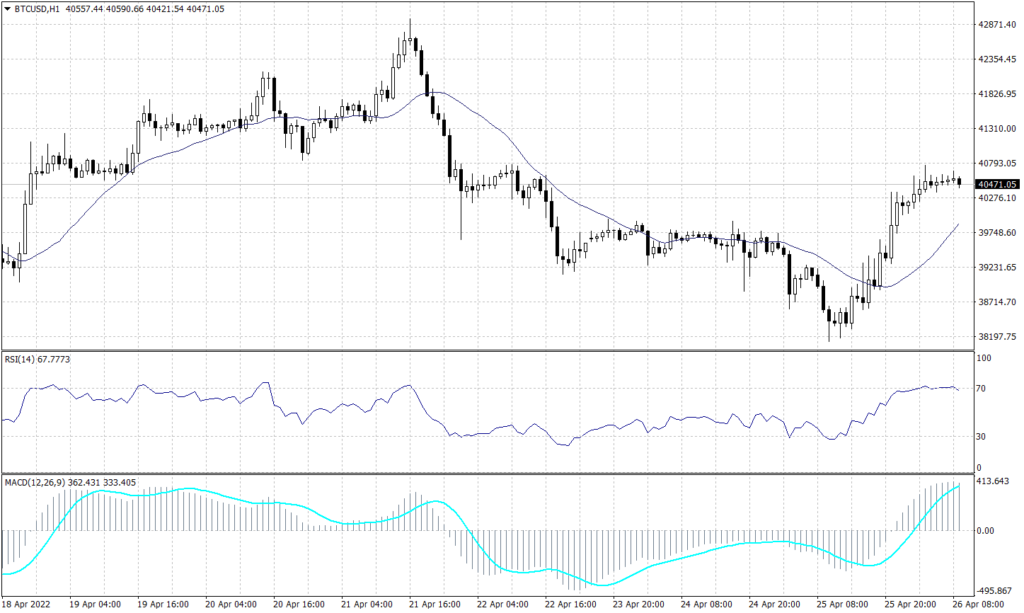The width and height of the screenshot is (1024, 613).
Task: Switch to the RSI panel
Action: click(500, 410)
